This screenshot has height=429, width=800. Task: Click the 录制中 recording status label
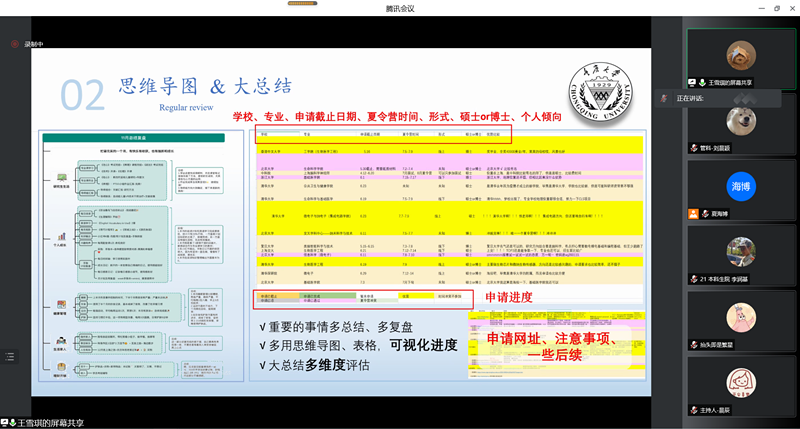(x=34, y=44)
